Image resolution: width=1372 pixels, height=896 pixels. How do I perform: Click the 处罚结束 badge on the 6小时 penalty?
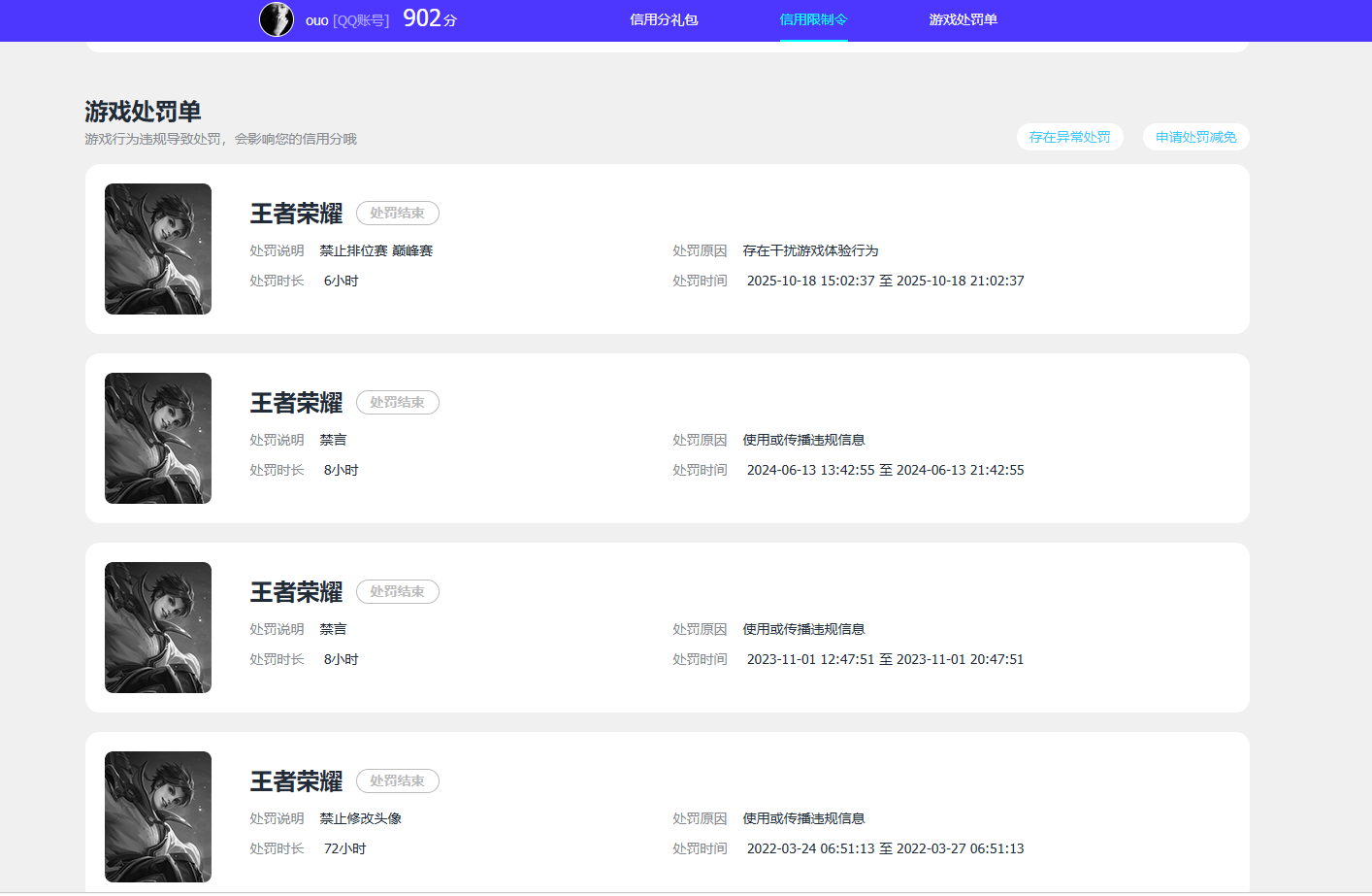coord(398,213)
